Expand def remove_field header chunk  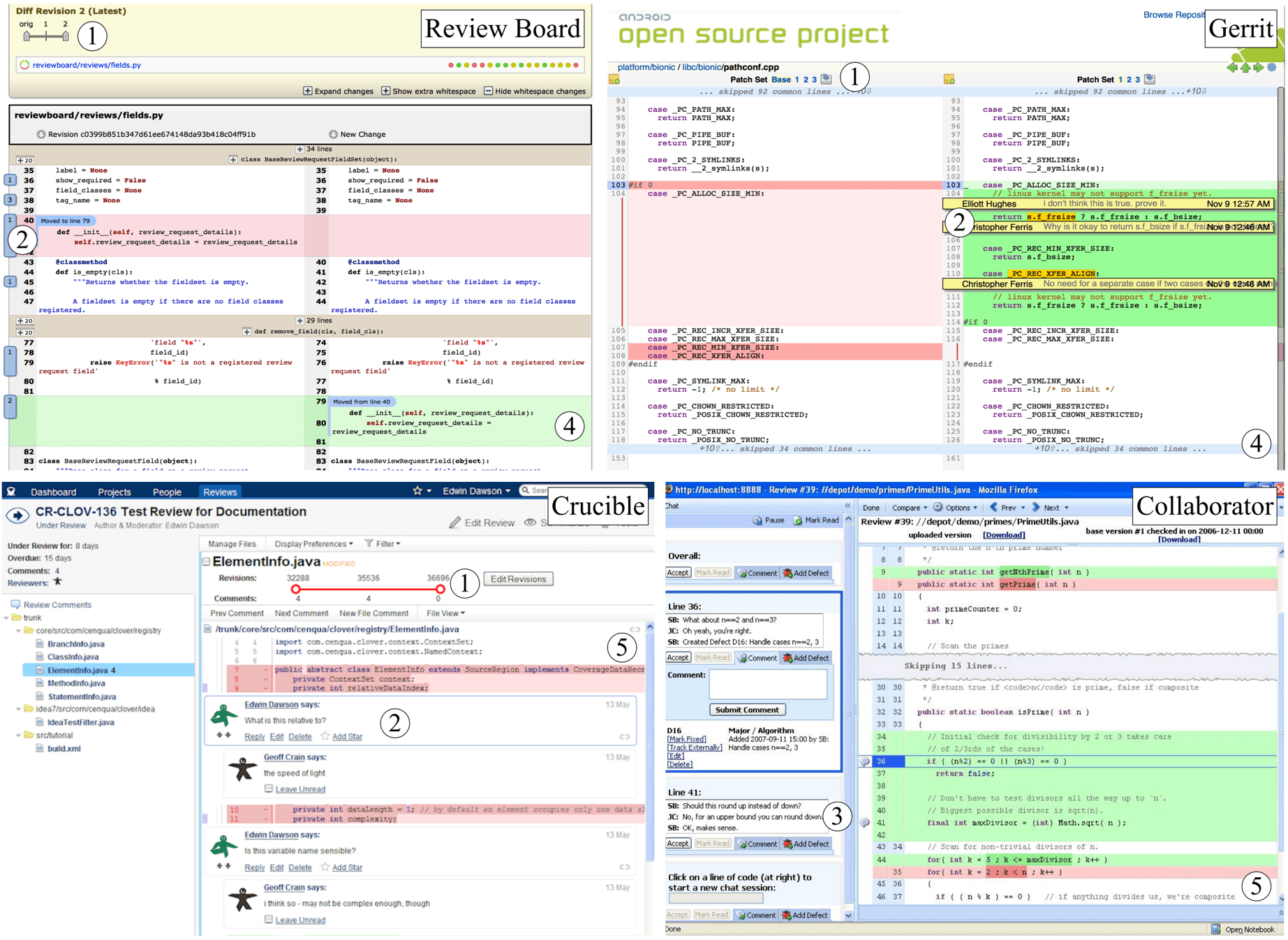click(247, 331)
